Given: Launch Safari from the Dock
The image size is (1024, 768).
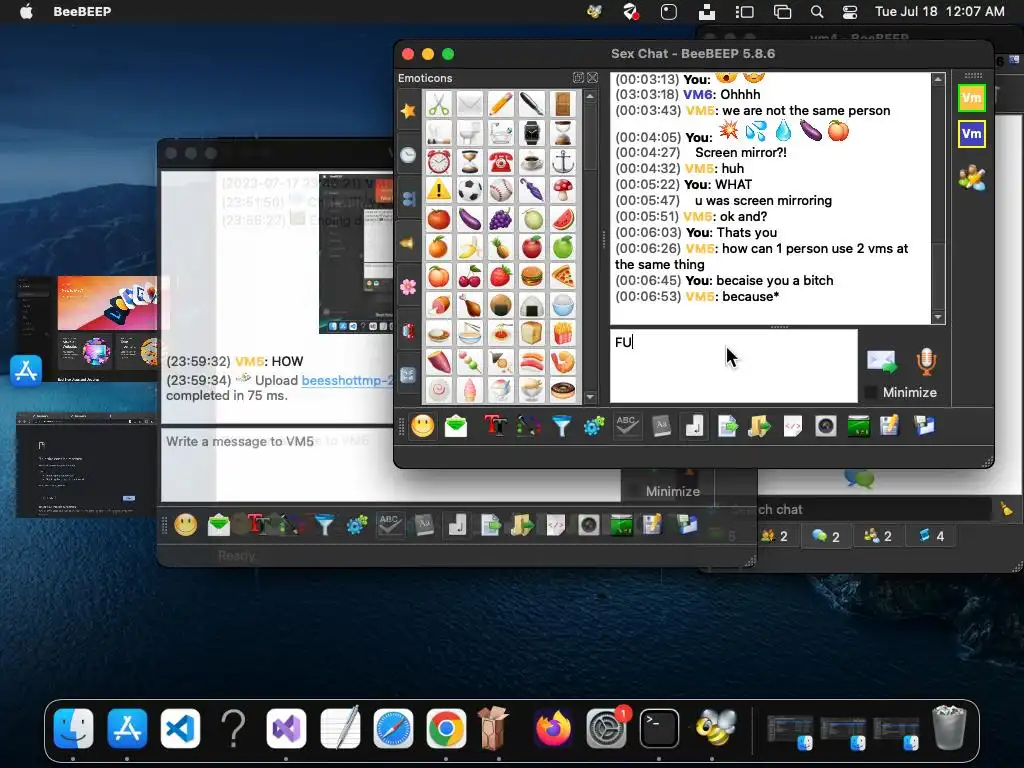Looking at the screenshot, I should pos(393,729).
